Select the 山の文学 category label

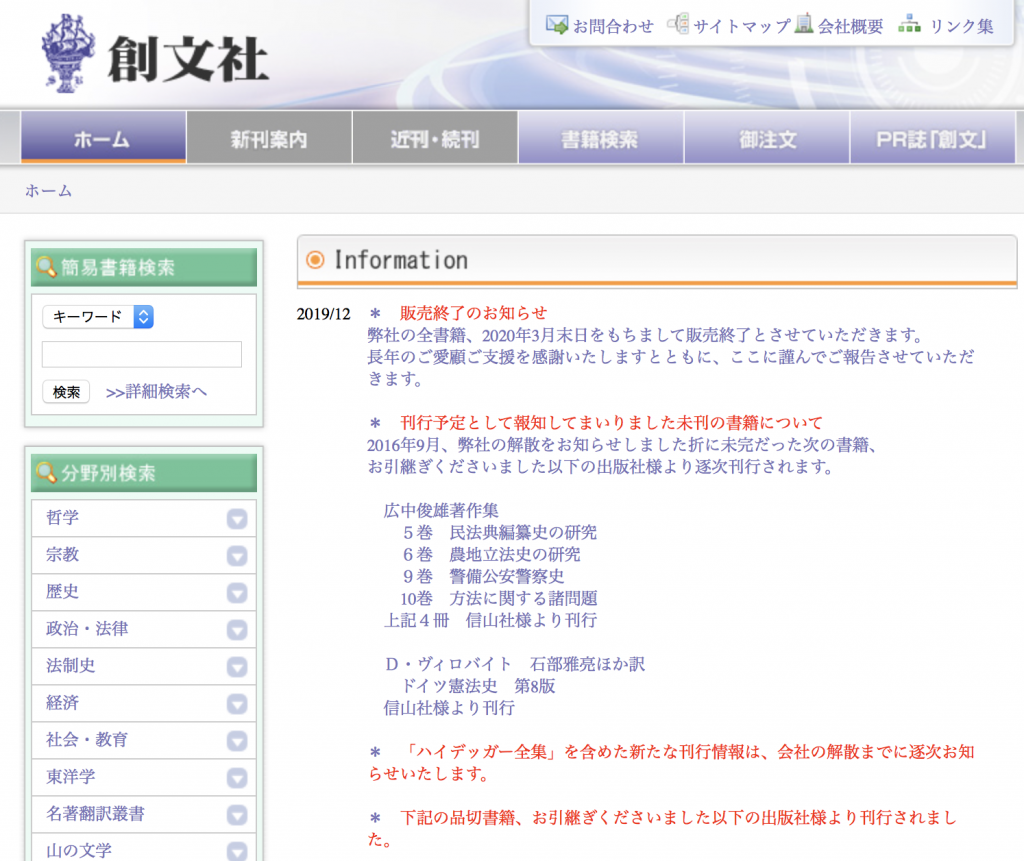79,850
